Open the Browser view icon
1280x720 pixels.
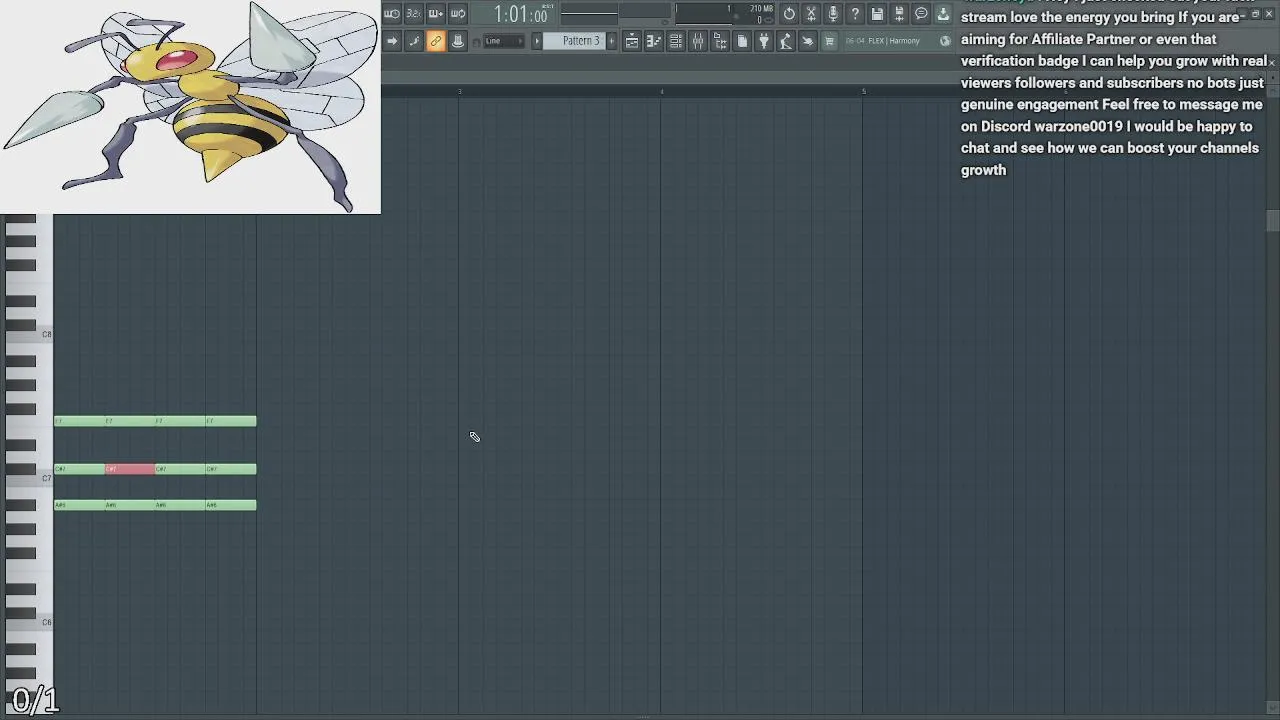(720, 41)
